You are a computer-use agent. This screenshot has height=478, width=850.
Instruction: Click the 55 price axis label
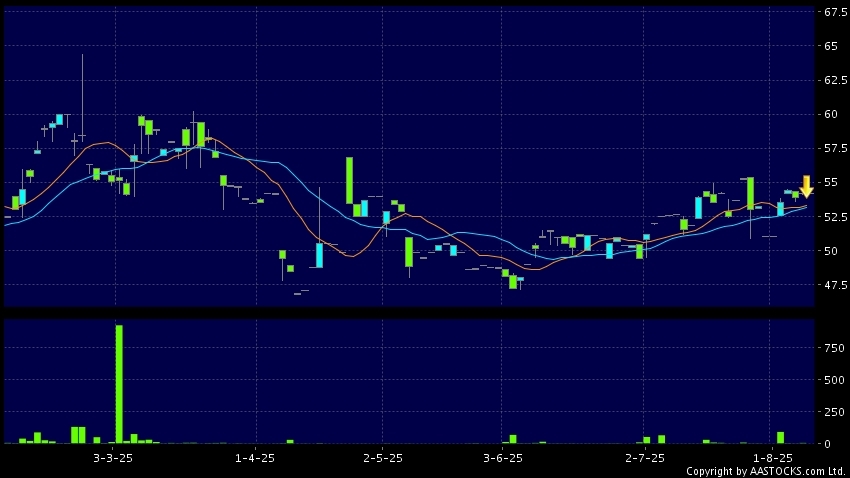pyautogui.click(x=831, y=182)
